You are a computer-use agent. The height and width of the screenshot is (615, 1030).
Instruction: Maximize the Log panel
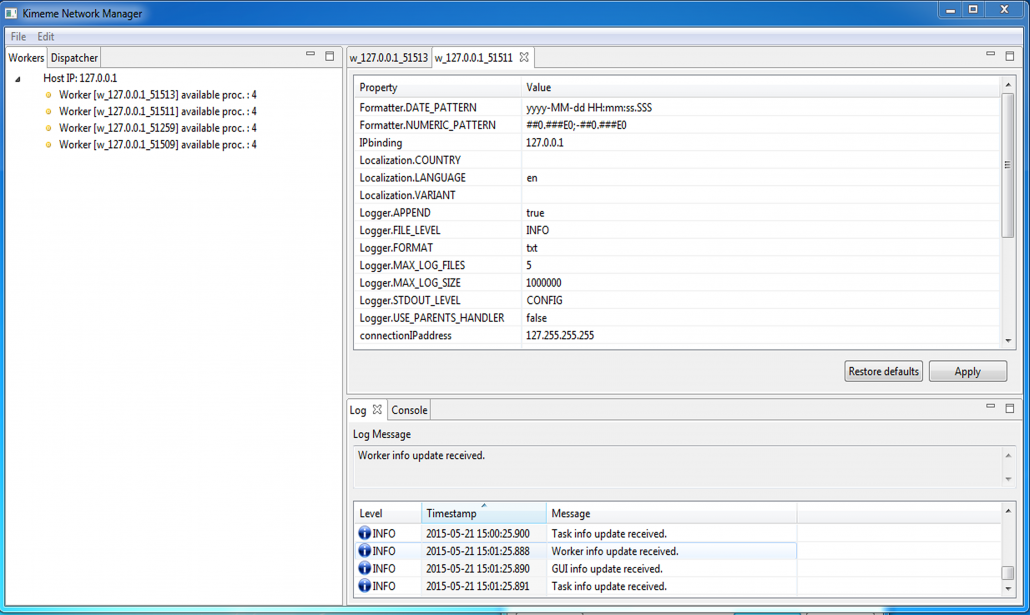[1010, 409]
